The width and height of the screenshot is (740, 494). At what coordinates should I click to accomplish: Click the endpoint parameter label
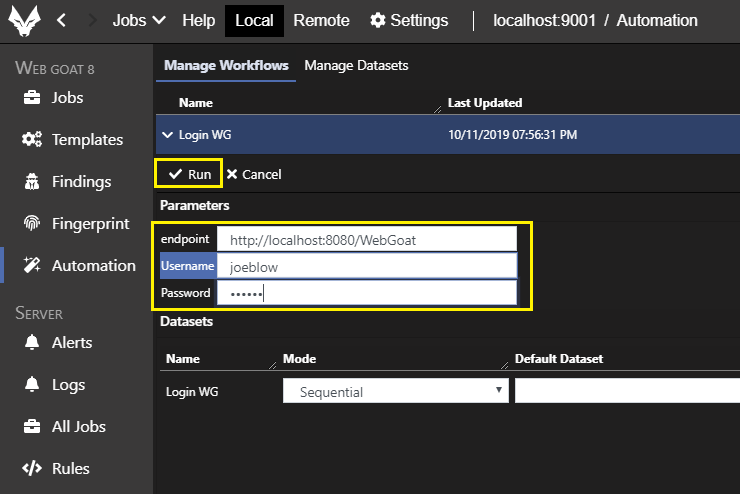coord(185,239)
